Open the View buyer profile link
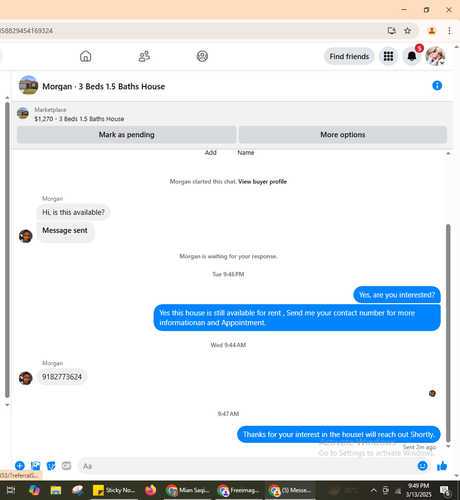The height and width of the screenshot is (500, 460). (x=262, y=182)
